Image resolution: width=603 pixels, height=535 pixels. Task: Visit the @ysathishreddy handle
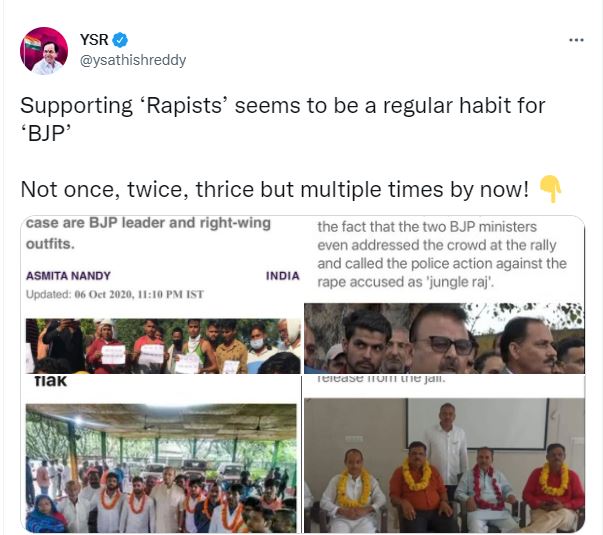tap(133, 60)
